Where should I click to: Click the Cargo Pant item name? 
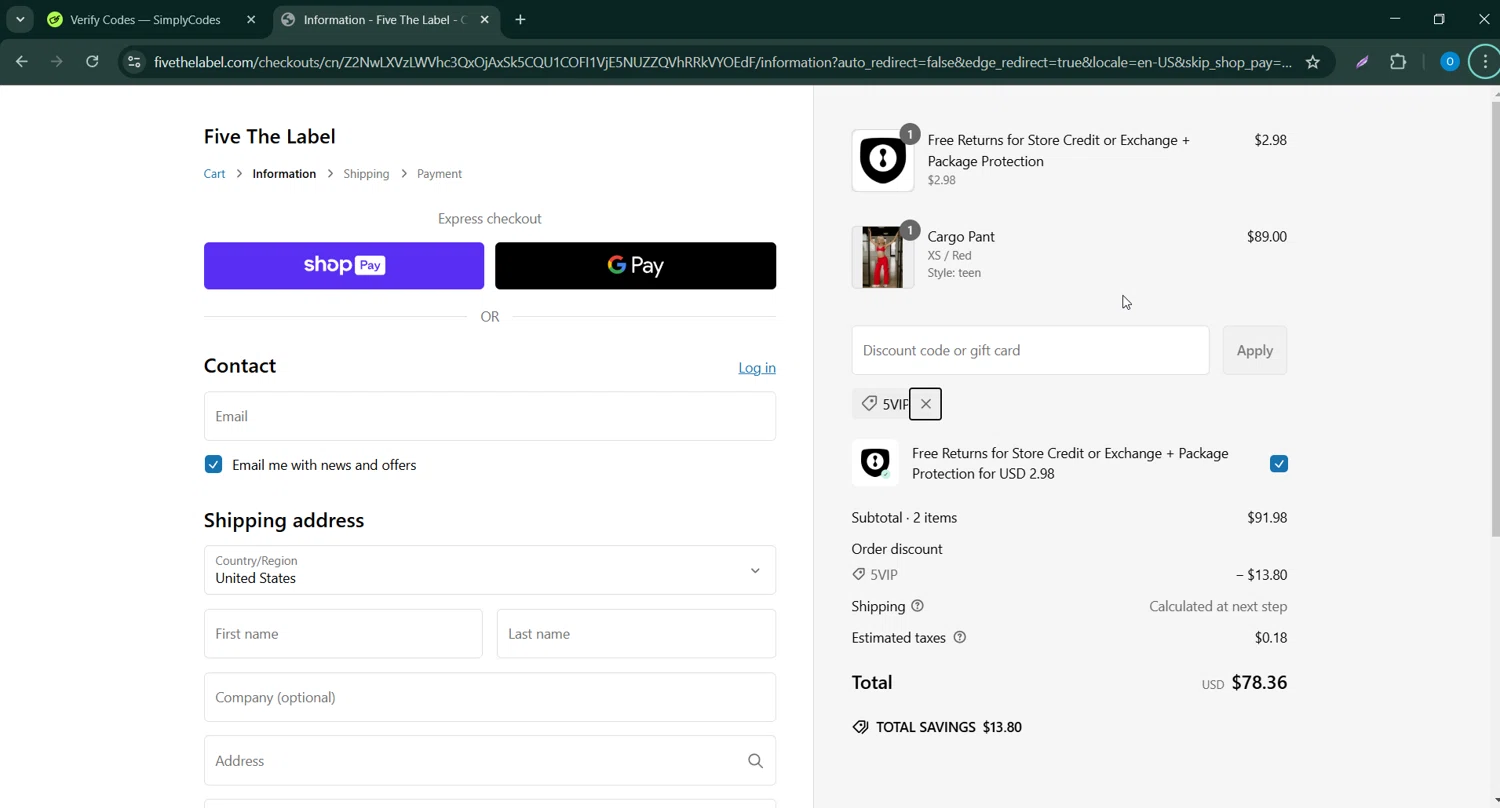961,237
